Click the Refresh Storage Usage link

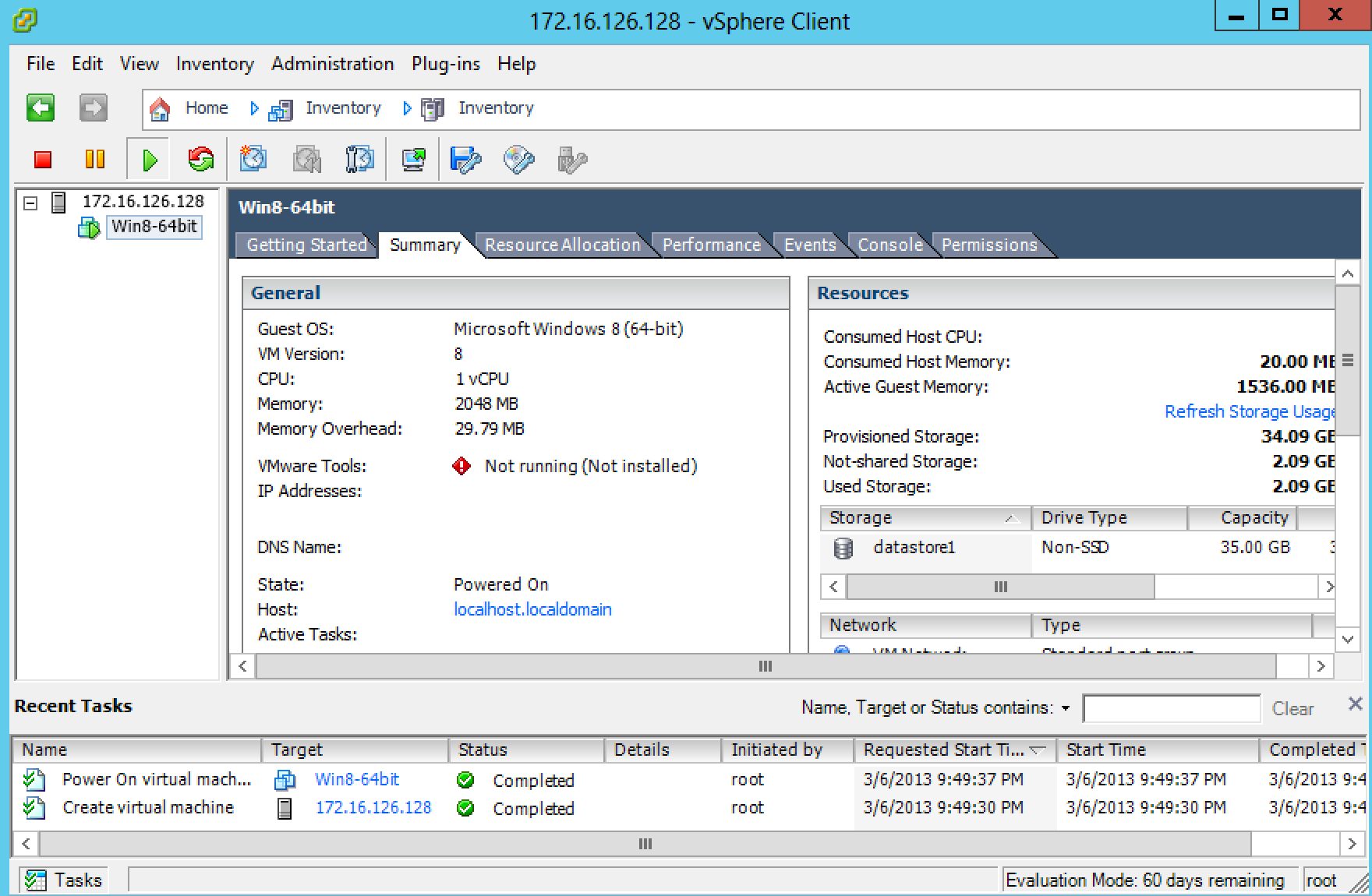1249,411
